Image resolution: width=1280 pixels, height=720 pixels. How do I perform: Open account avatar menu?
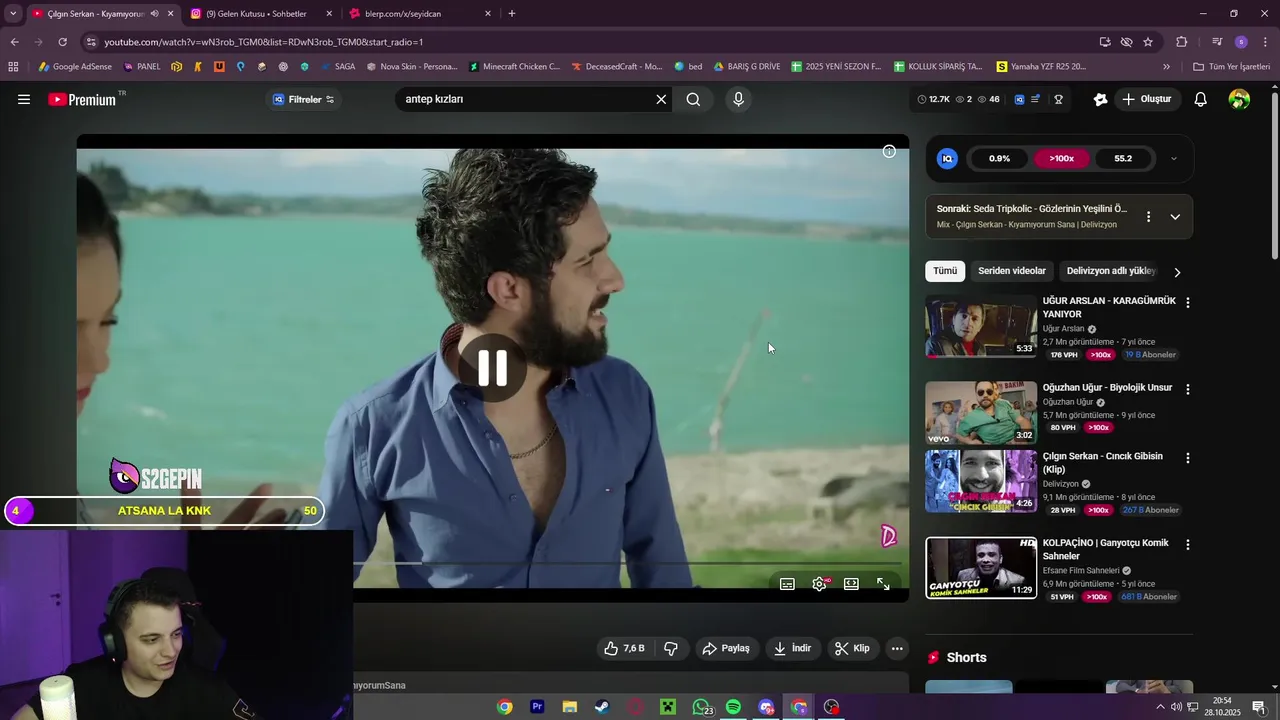(x=1239, y=99)
